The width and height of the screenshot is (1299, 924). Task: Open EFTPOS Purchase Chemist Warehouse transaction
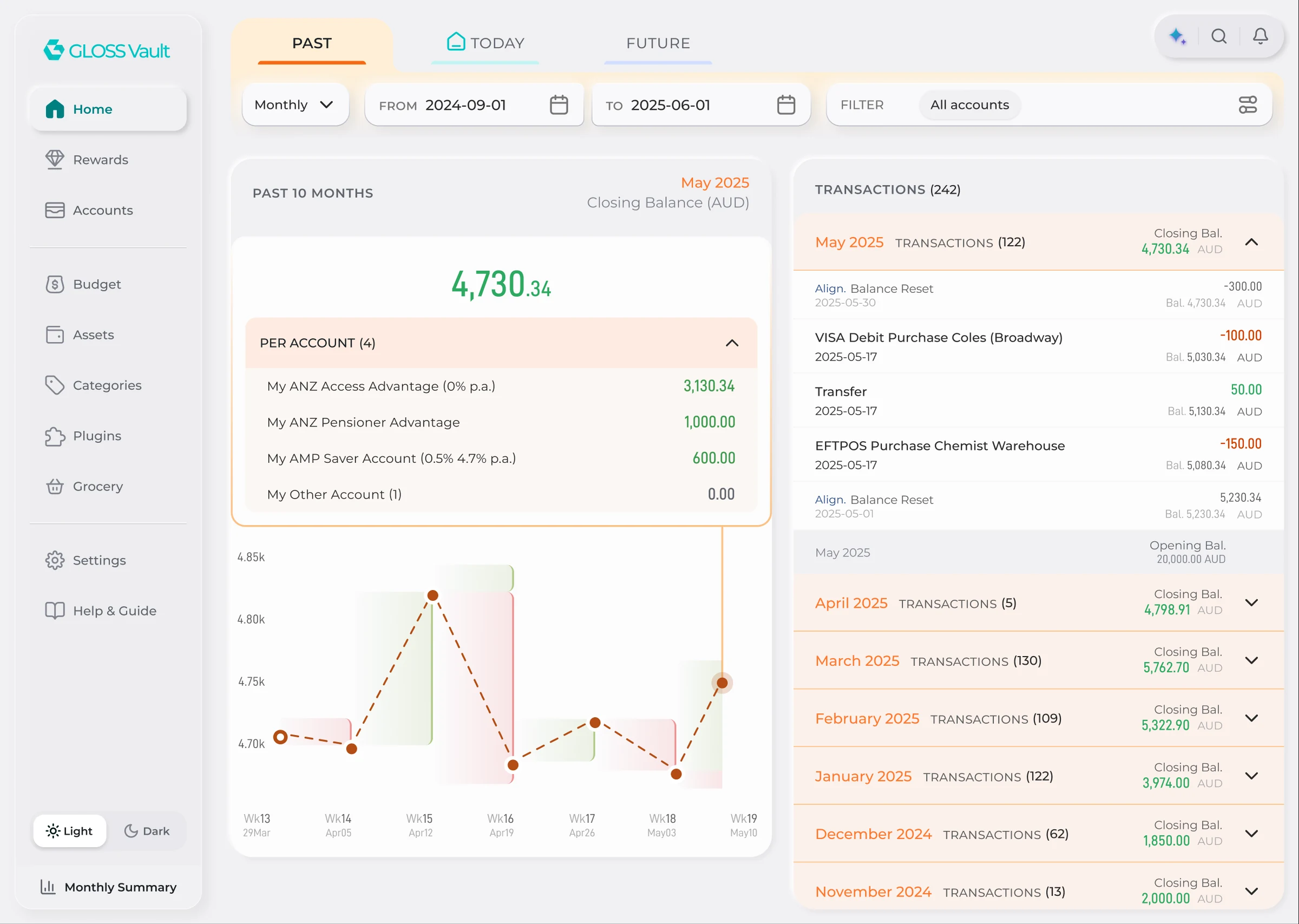pos(1038,454)
